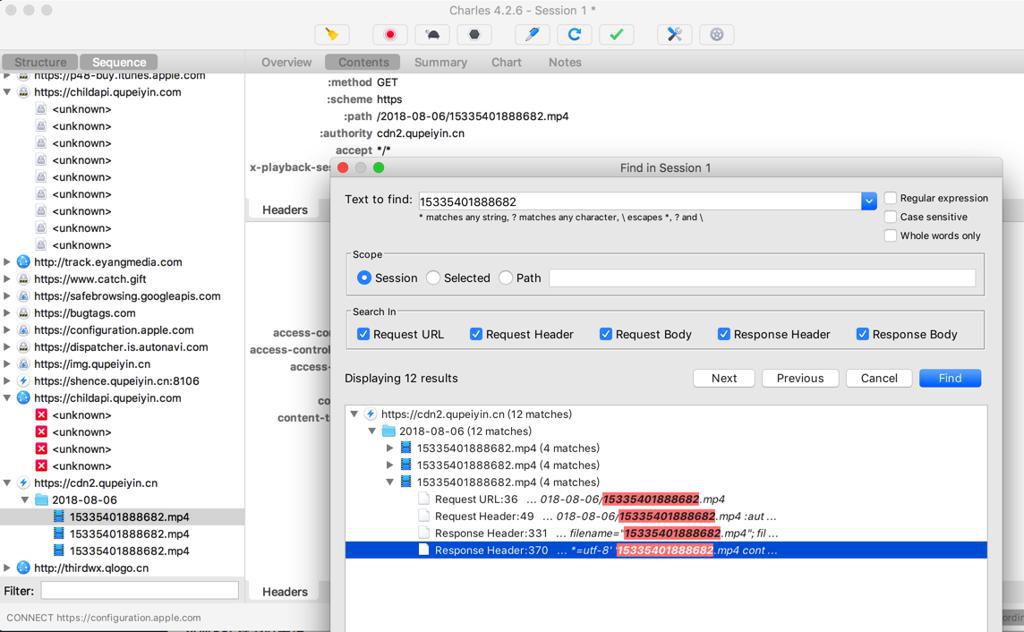1024x632 pixels.
Task: Click the sidebar Filter input field
Action: pyautogui.click(x=140, y=591)
